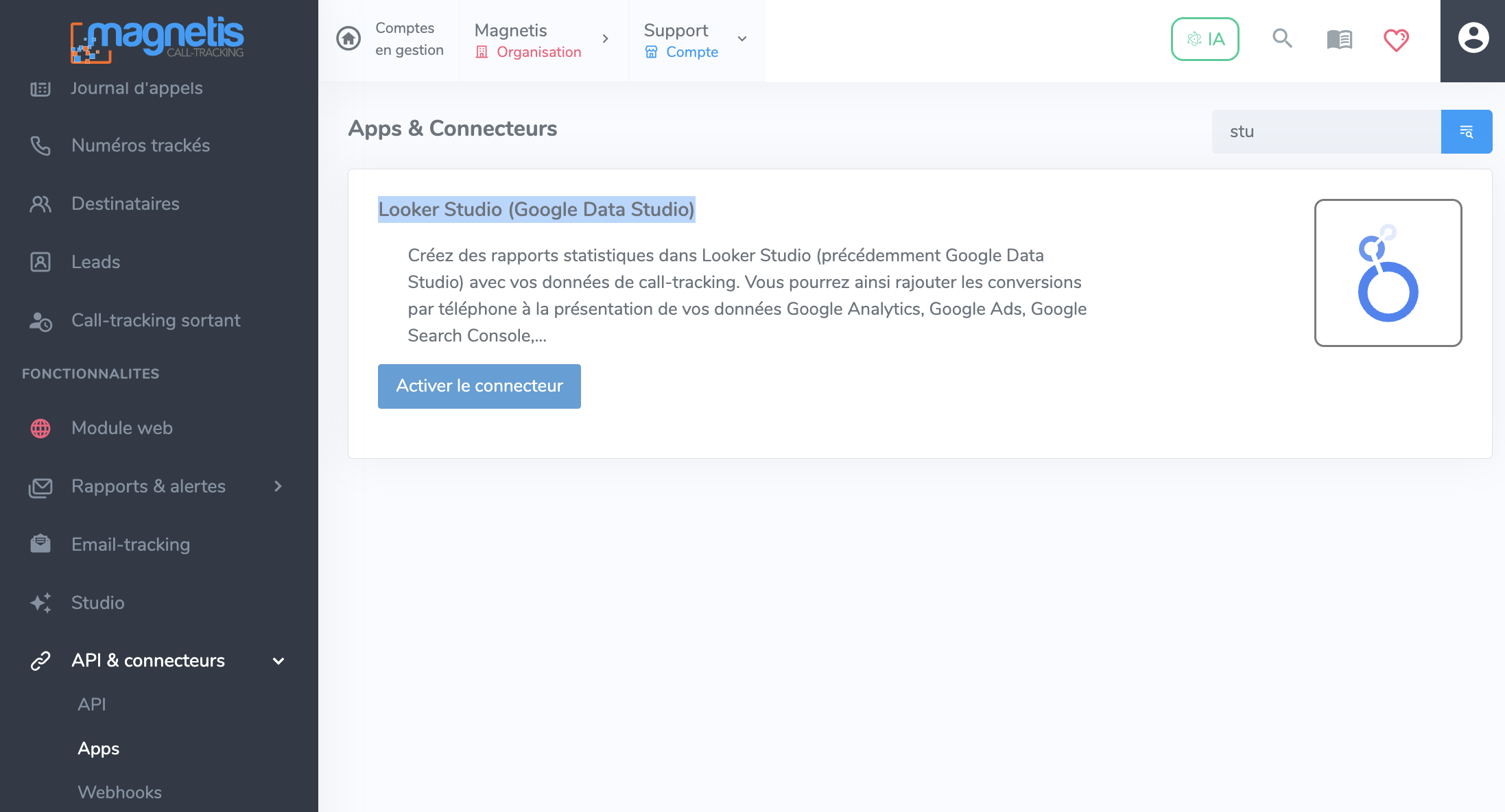Open the documentation book icon
Screen dimensions: 1505x812
tap(1339, 39)
